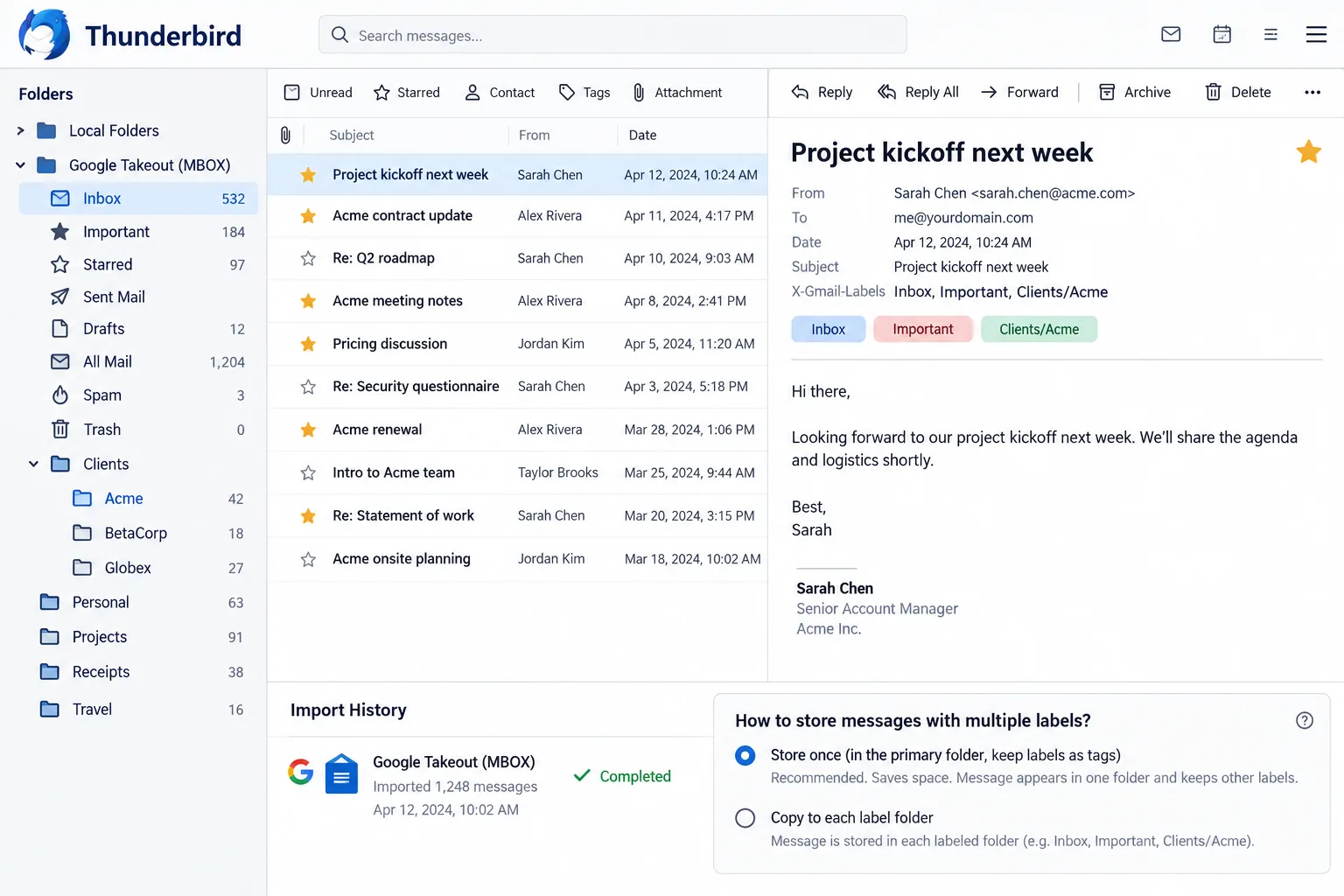The width and height of the screenshot is (1344, 896).
Task: Click the help icon in the labels panel
Action: pyautogui.click(x=1305, y=720)
